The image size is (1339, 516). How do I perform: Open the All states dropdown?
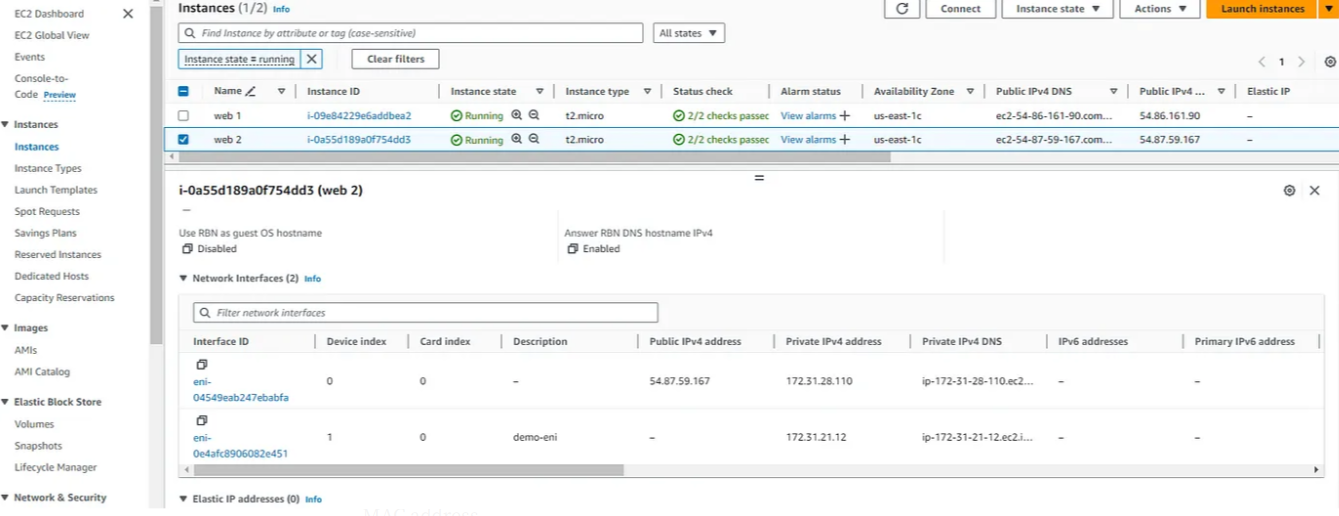coord(688,33)
